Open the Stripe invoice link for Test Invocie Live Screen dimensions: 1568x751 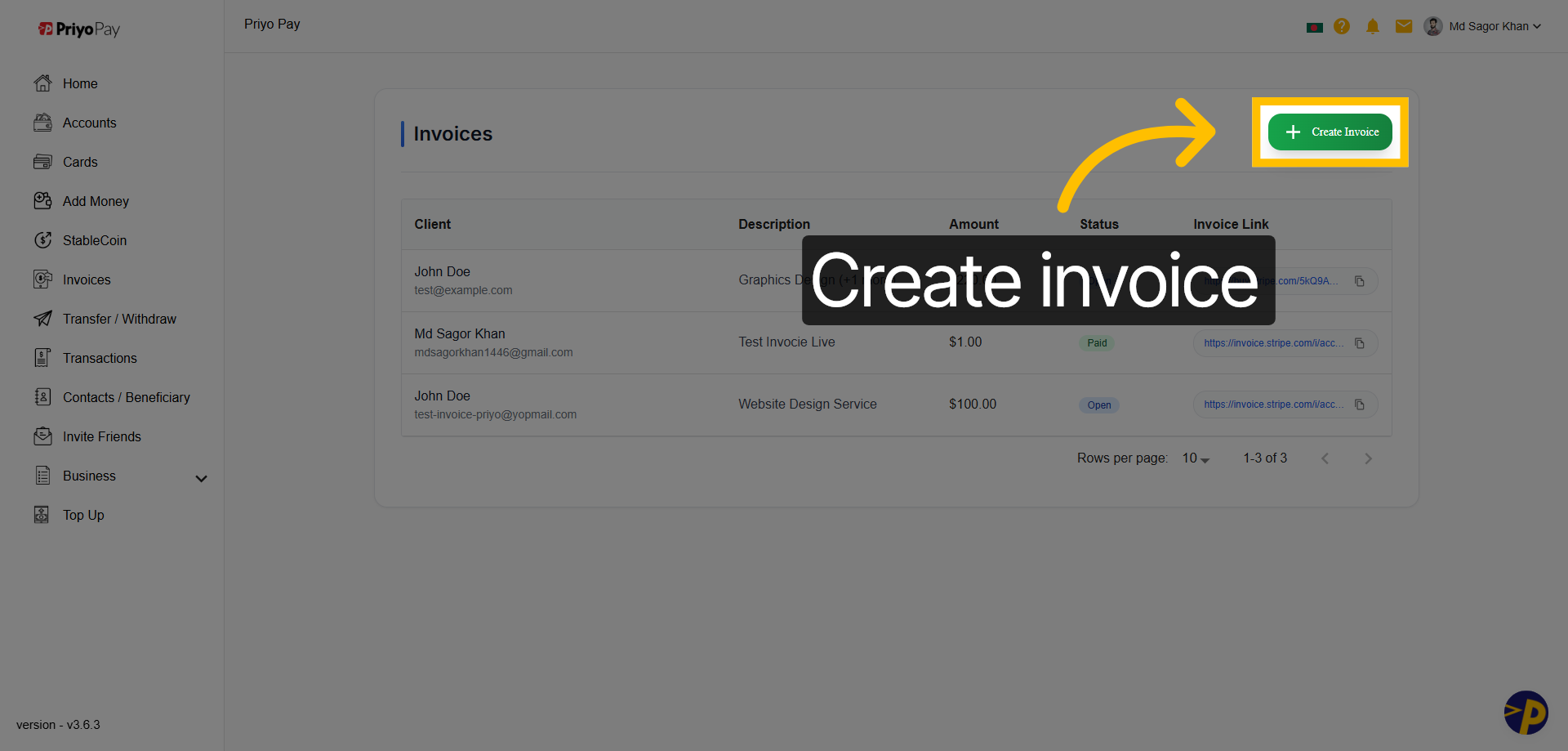pos(1272,343)
